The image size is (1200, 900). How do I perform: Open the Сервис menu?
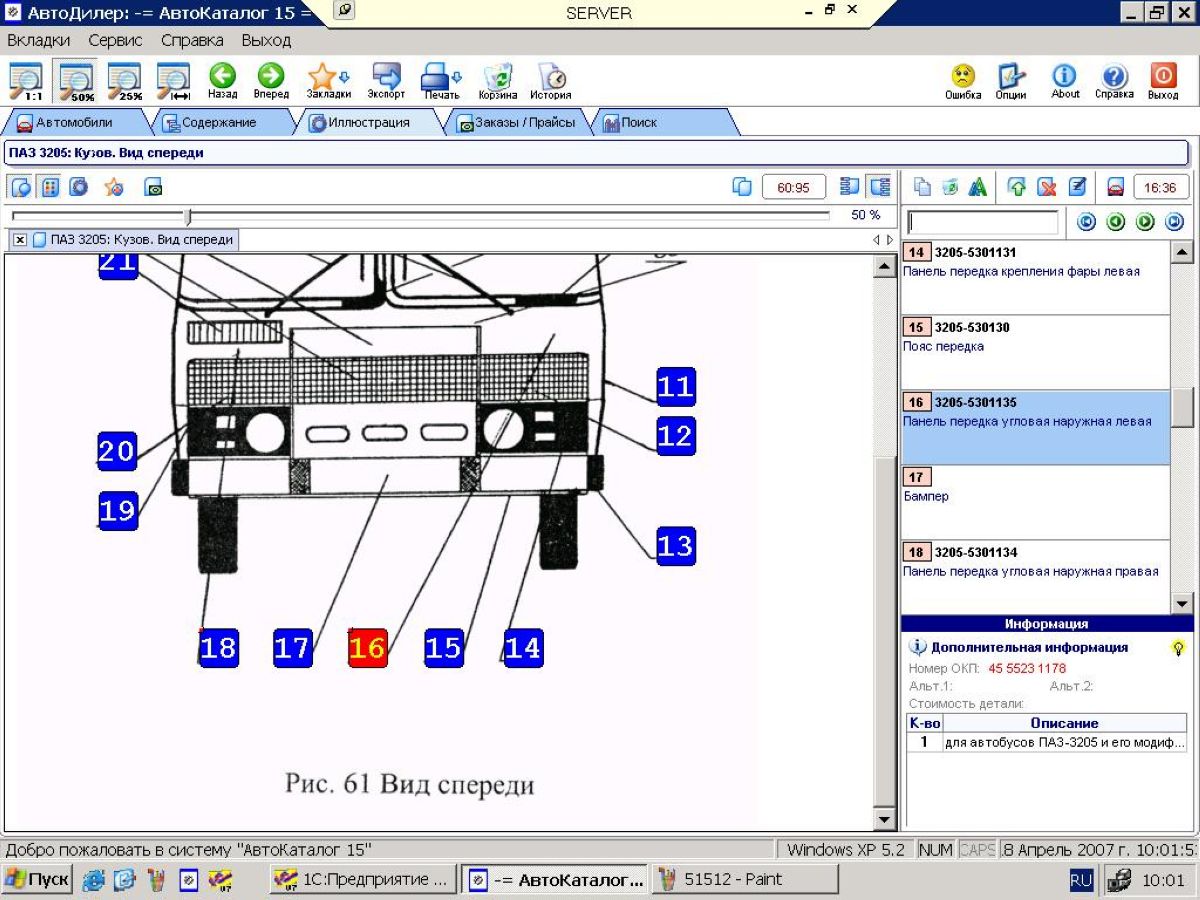(115, 41)
